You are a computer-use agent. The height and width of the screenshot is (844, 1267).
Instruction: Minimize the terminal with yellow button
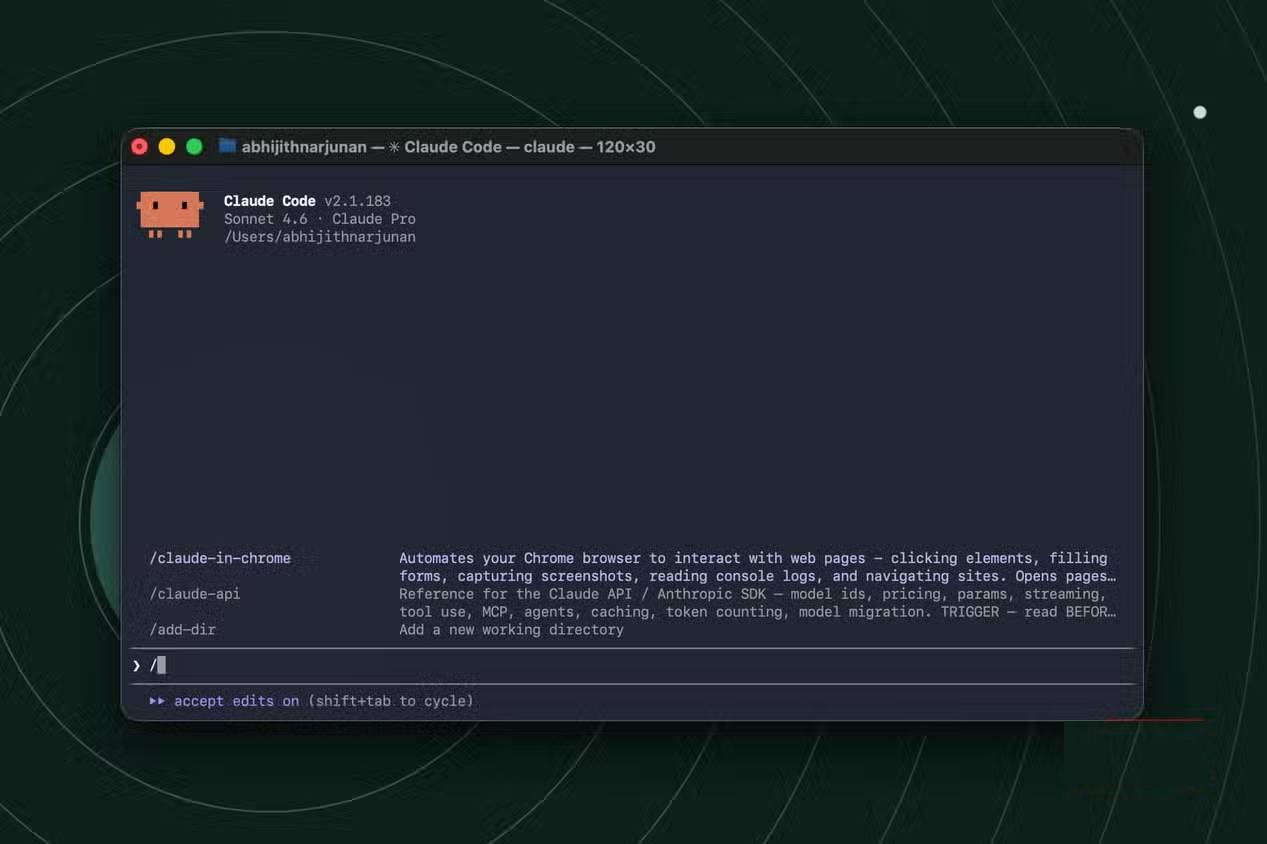[x=167, y=147]
